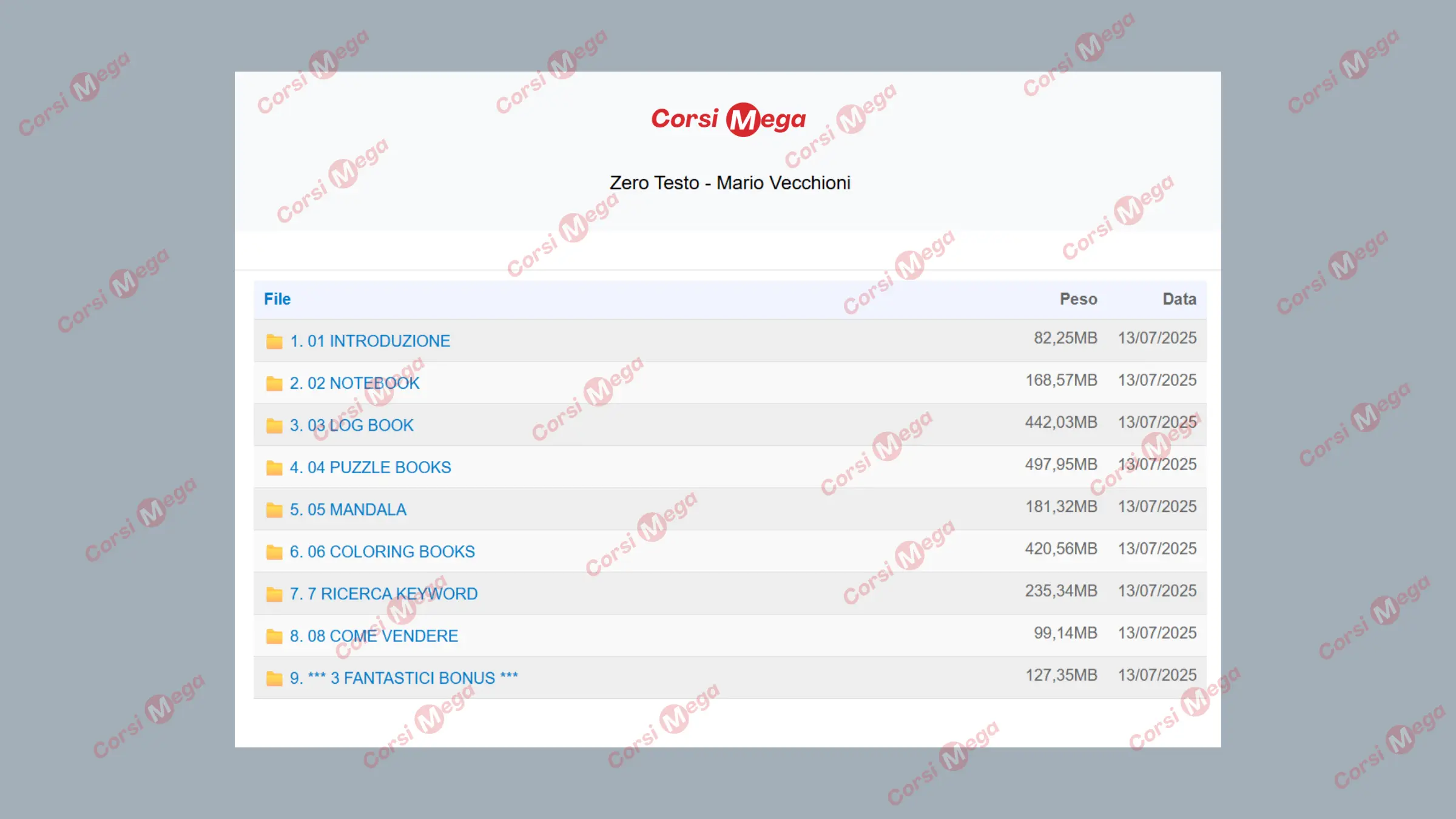This screenshot has height=819, width=1456.
Task: Select the 181,32MB size value
Action: pos(1061,507)
